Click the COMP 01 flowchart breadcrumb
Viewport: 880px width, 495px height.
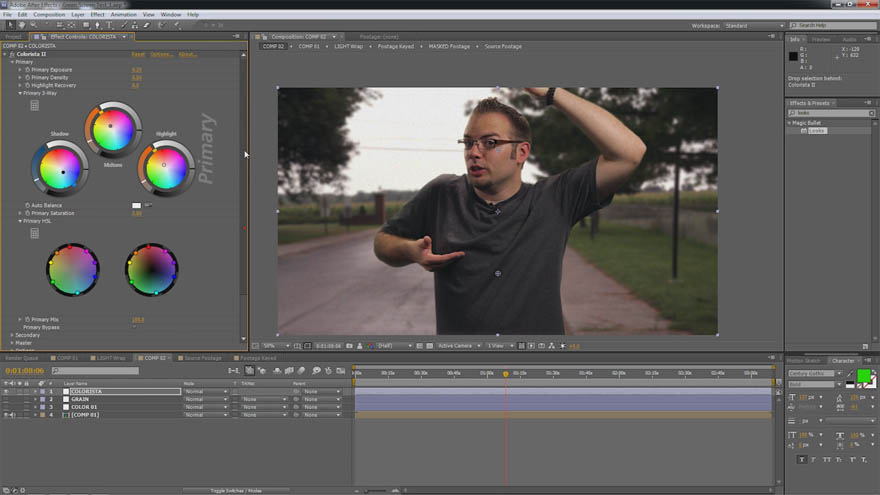click(309, 47)
